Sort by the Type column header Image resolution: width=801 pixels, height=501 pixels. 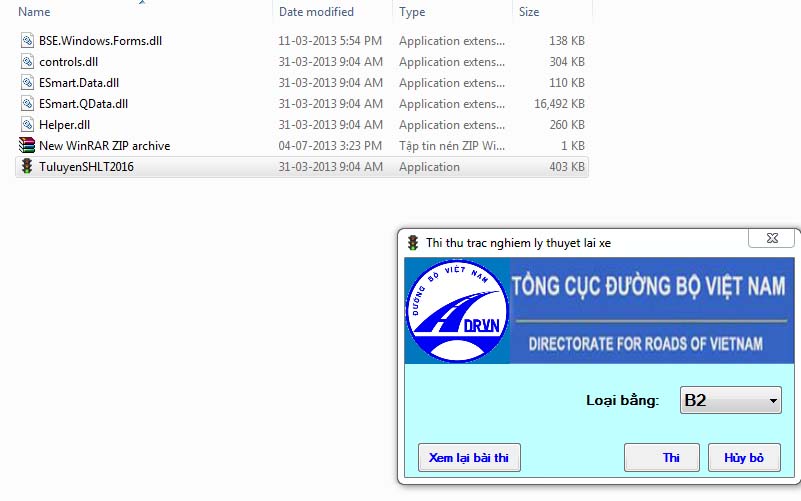click(x=412, y=12)
